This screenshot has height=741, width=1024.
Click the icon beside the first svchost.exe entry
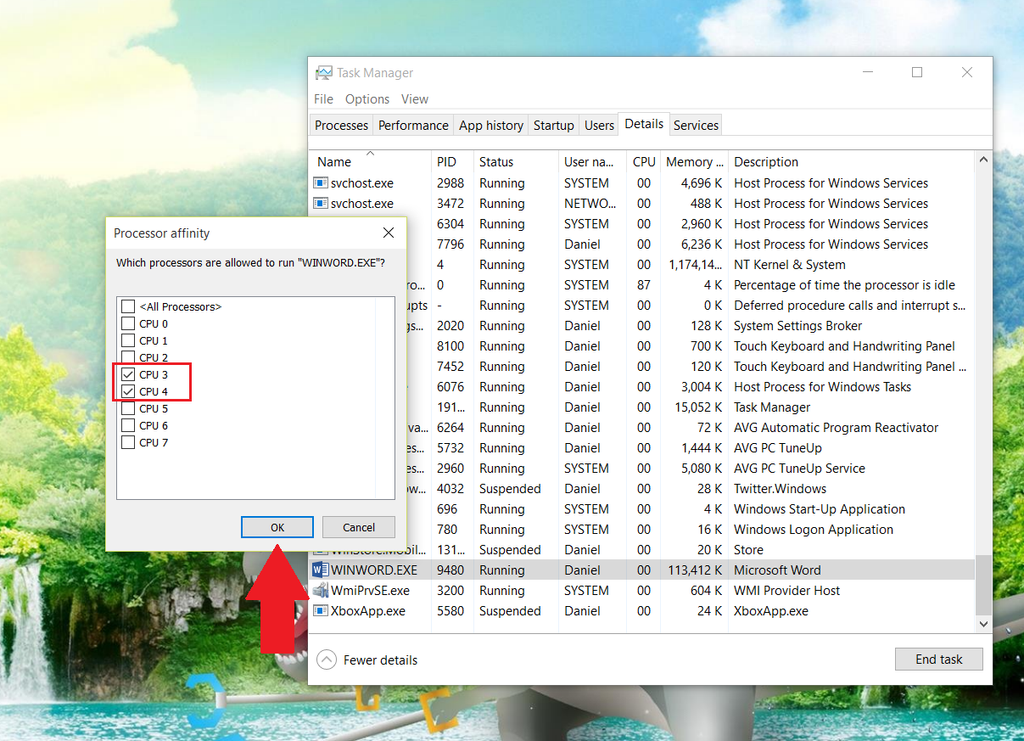click(322, 183)
